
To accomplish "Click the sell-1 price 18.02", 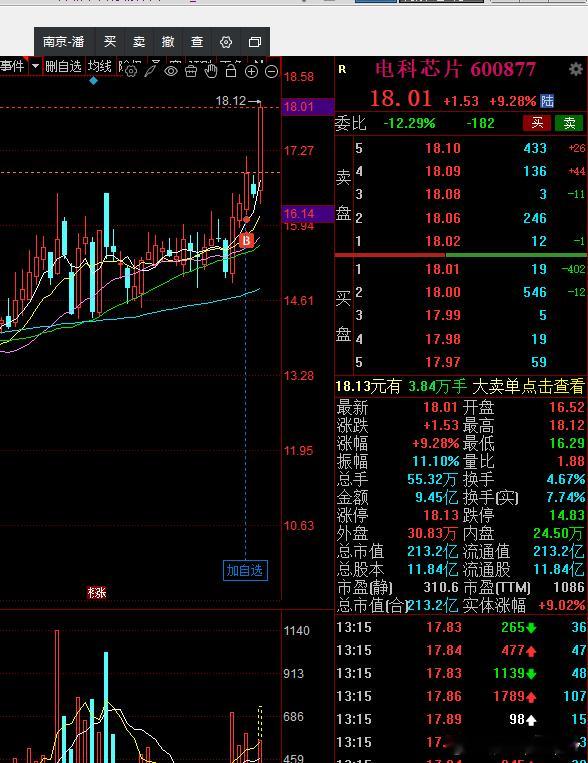I will coord(443,241).
